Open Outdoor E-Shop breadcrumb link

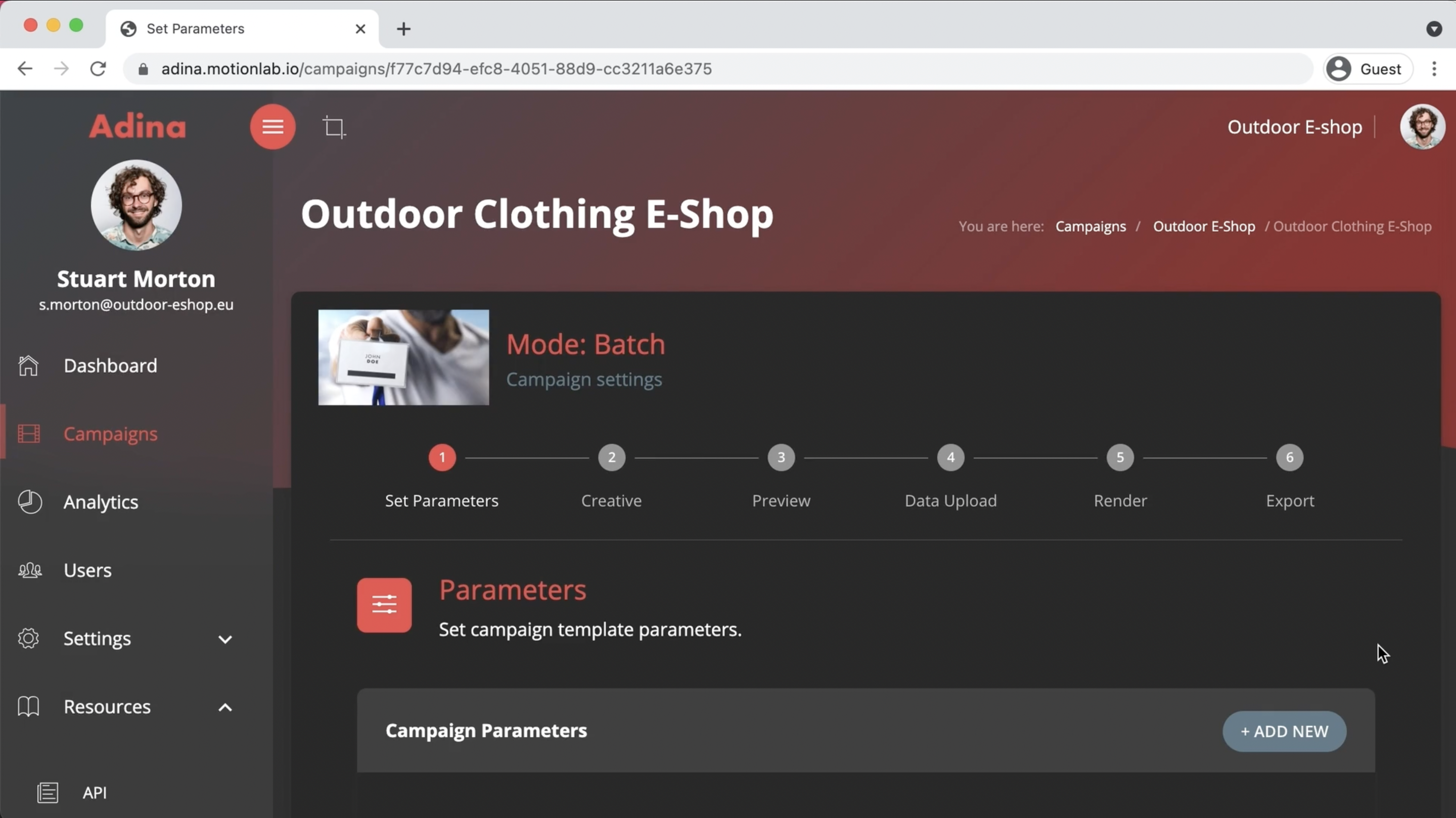(x=1204, y=226)
